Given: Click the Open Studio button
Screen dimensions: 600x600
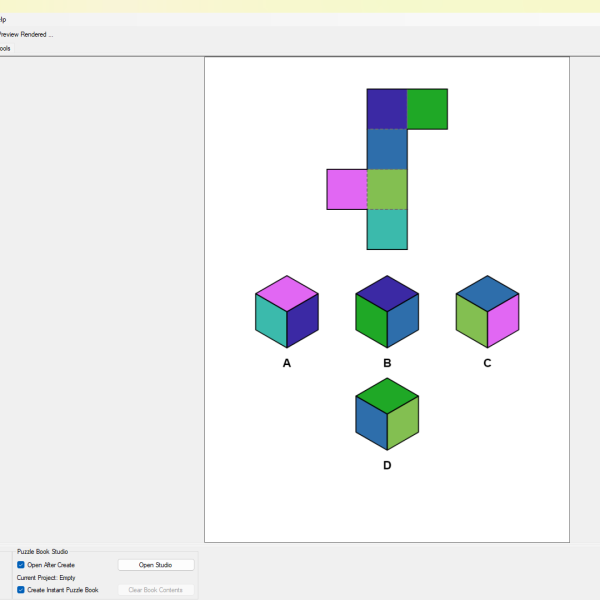Looking at the screenshot, I should tap(156, 565).
